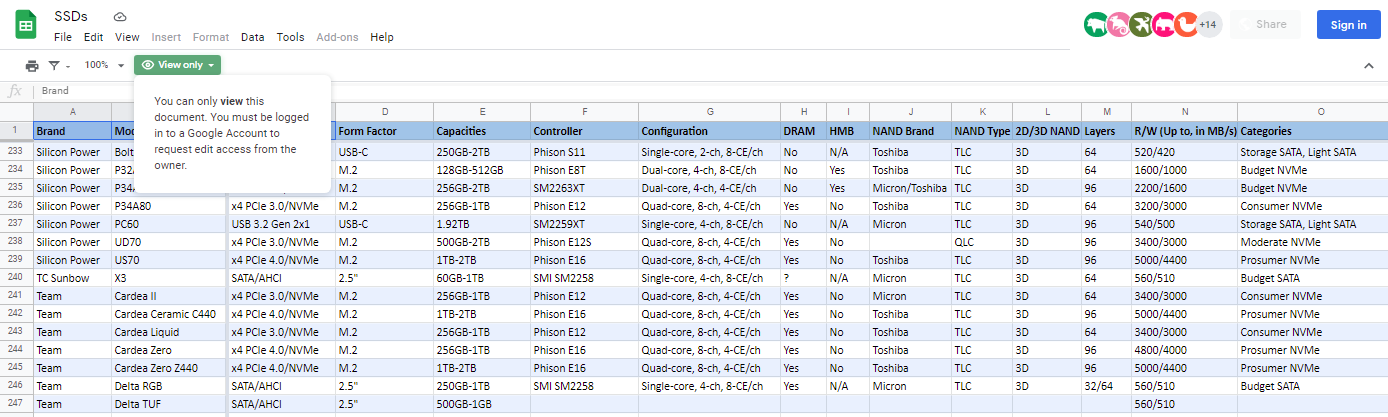
Task: Collapse the toolbar with the chevron-up arrow
Action: tap(1369, 66)
